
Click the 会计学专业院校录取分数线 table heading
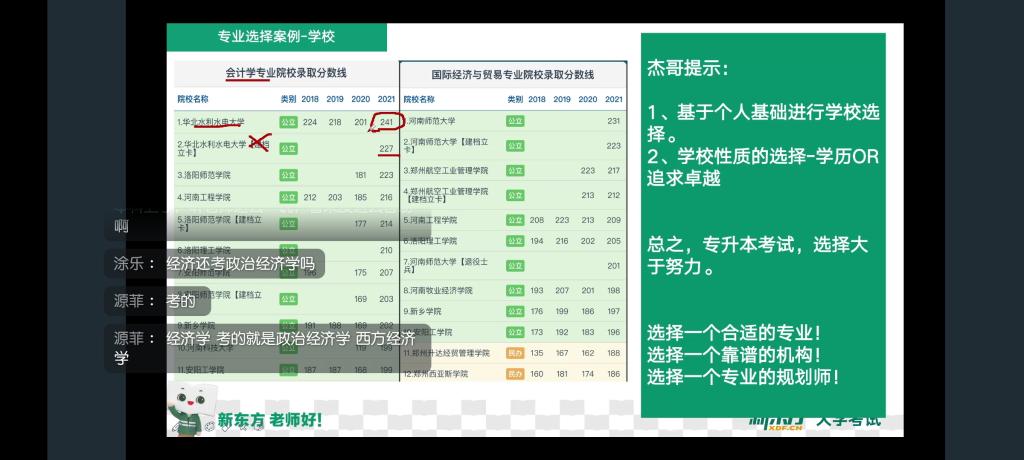click(x=286, y=73)
